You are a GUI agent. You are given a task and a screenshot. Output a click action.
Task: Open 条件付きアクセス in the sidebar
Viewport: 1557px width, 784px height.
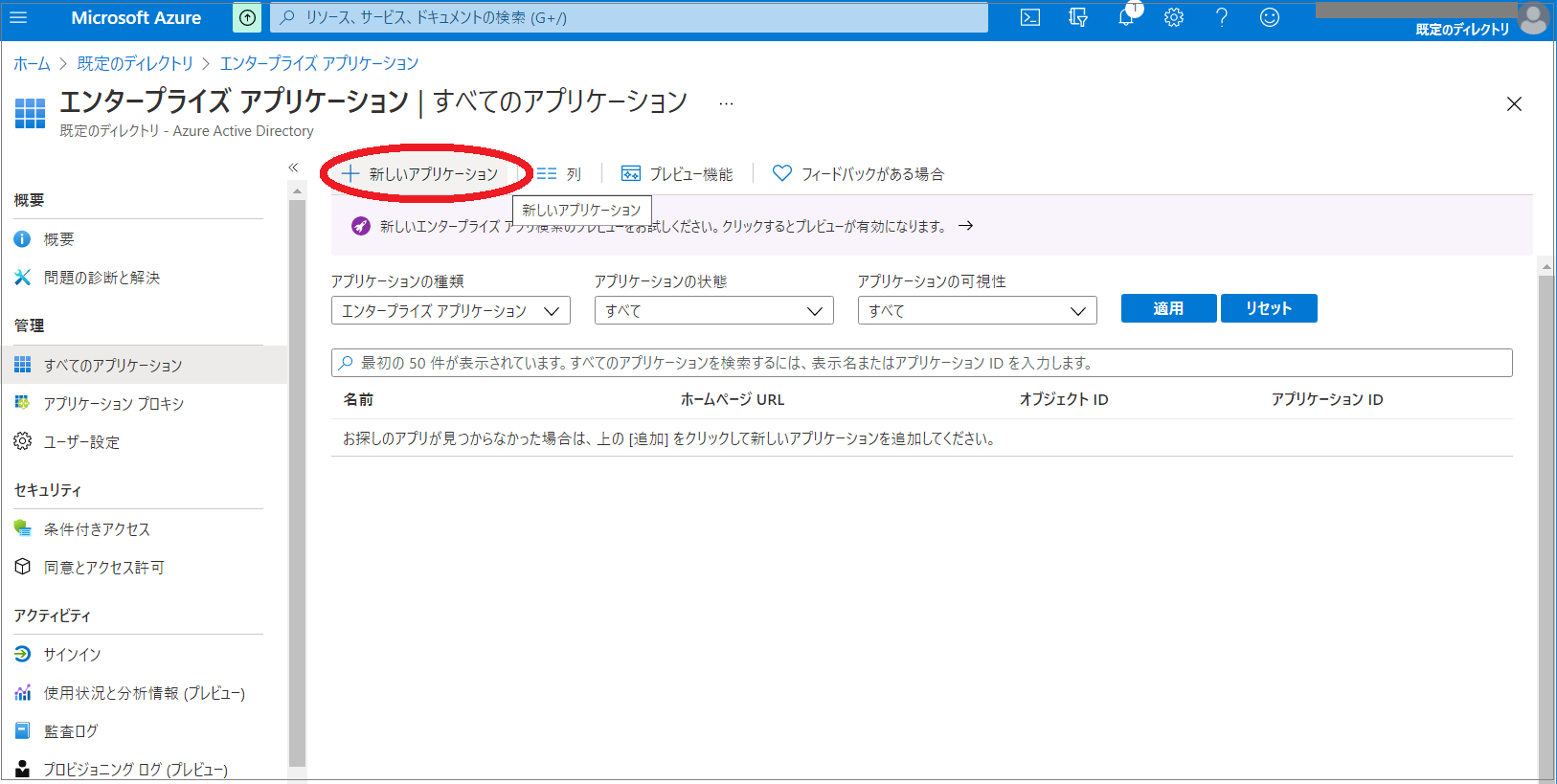click(x=97, y=529)
